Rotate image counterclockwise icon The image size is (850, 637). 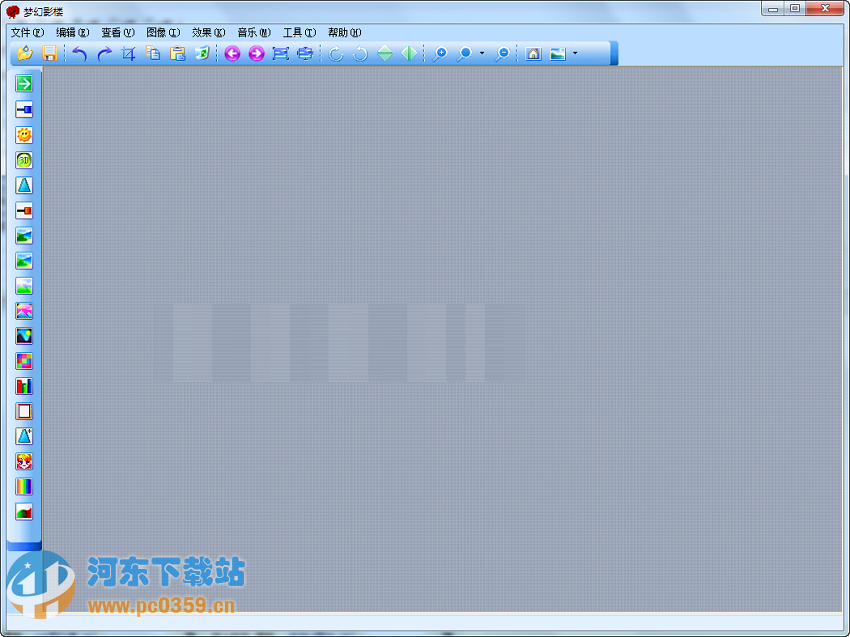pos(360,53)
